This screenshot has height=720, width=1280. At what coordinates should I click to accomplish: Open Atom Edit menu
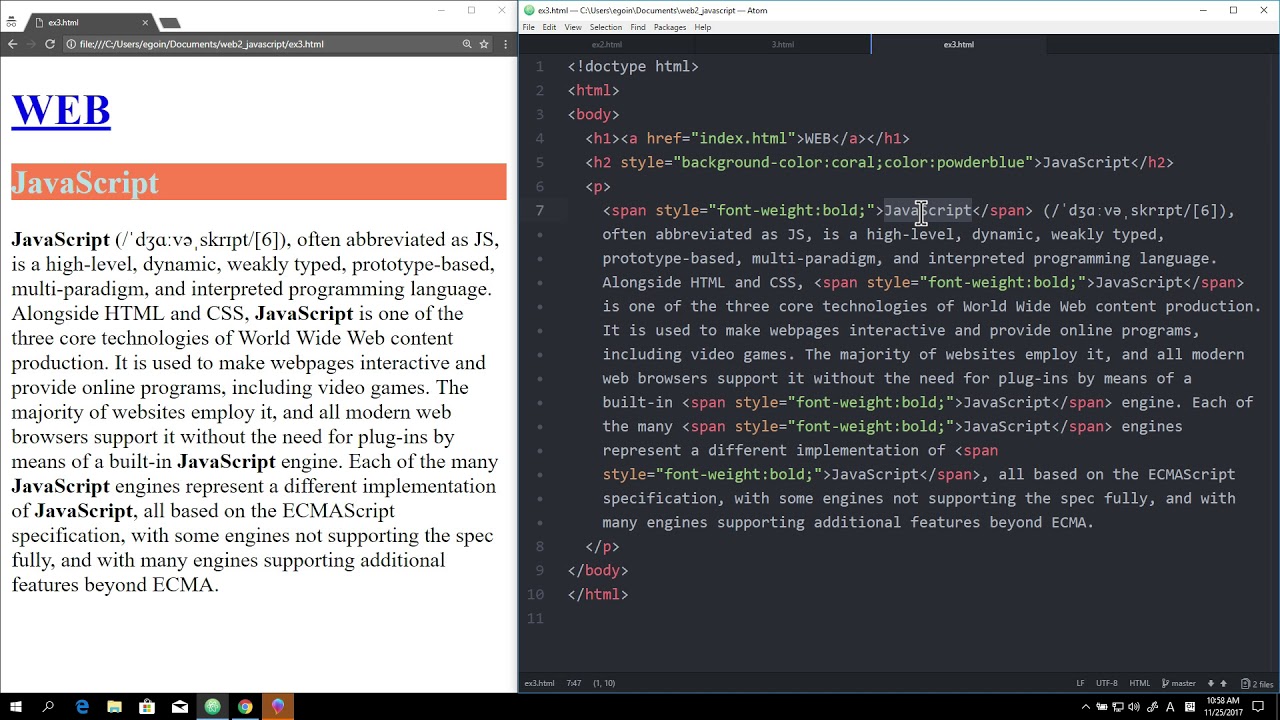pos(549,27)
